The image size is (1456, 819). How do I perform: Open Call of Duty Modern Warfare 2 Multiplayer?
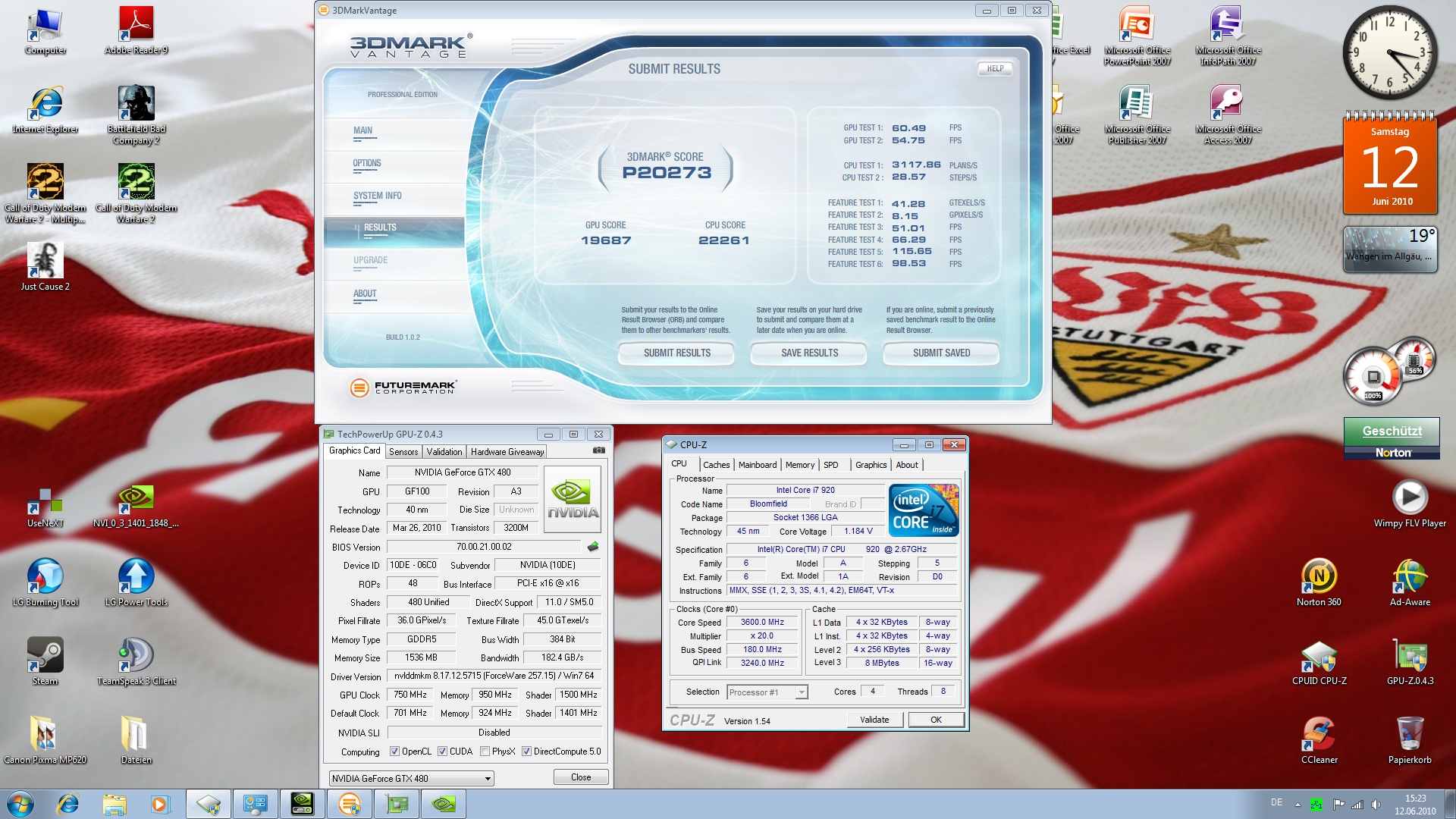coord(45,193)
